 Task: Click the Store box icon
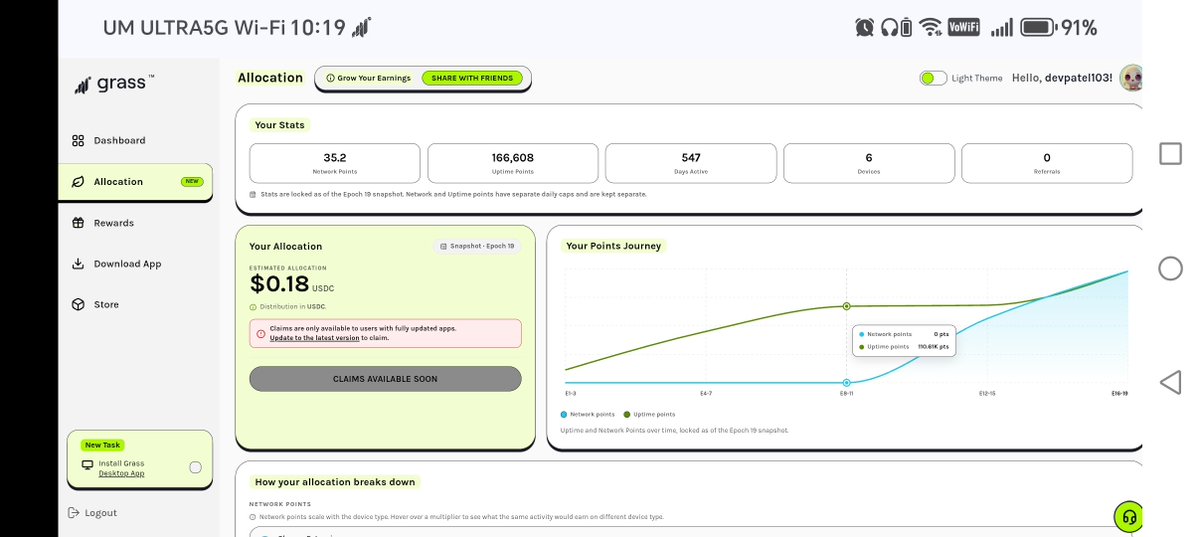pos(78,304)
